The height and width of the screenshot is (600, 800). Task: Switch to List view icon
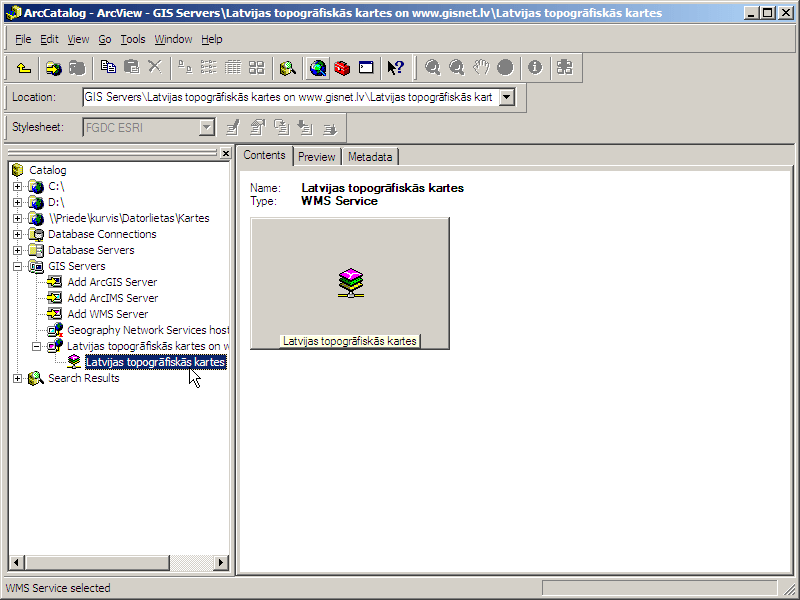pyautogui.click(x=209, y=68)
